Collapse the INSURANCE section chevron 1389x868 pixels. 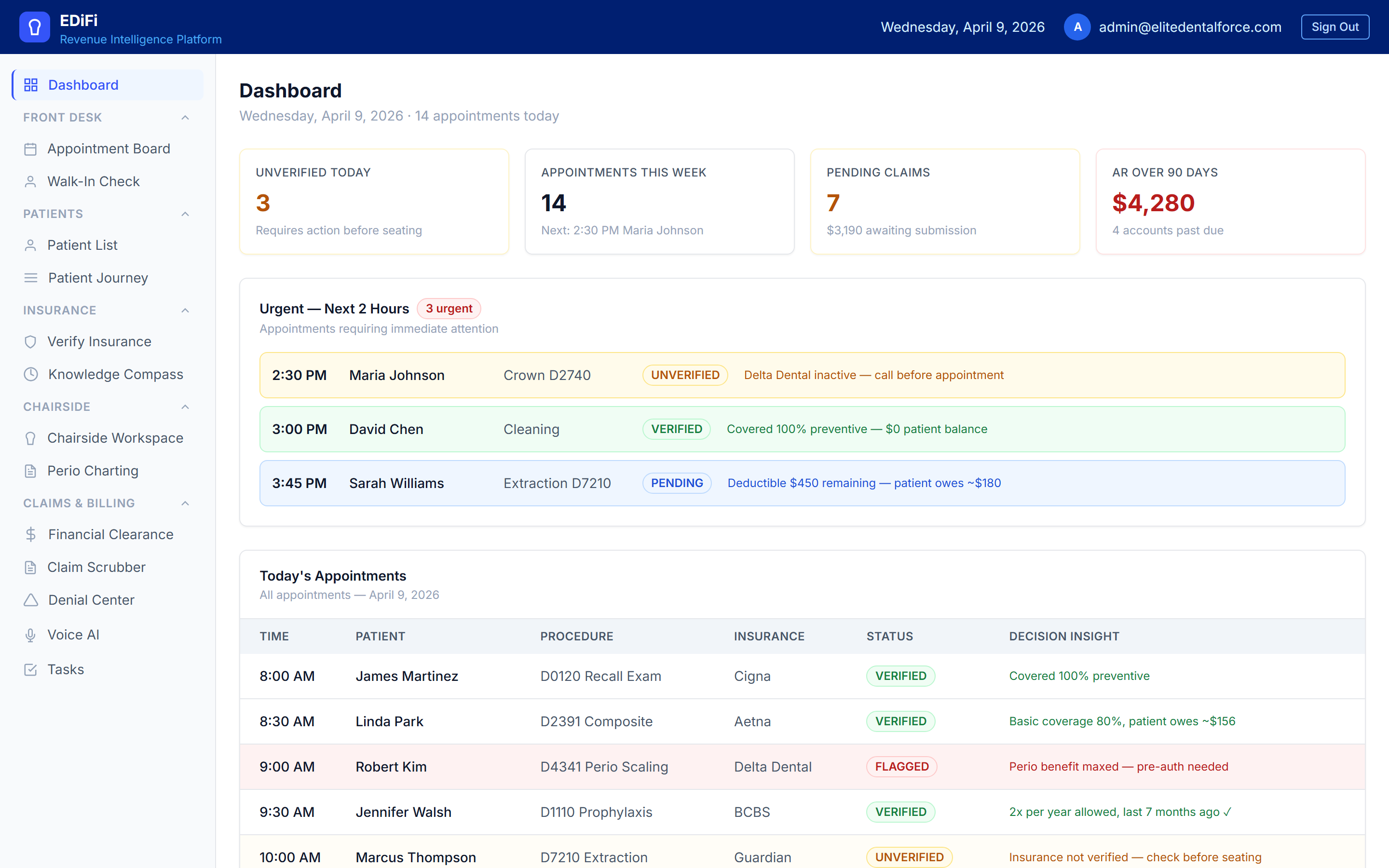coord(184,310)
